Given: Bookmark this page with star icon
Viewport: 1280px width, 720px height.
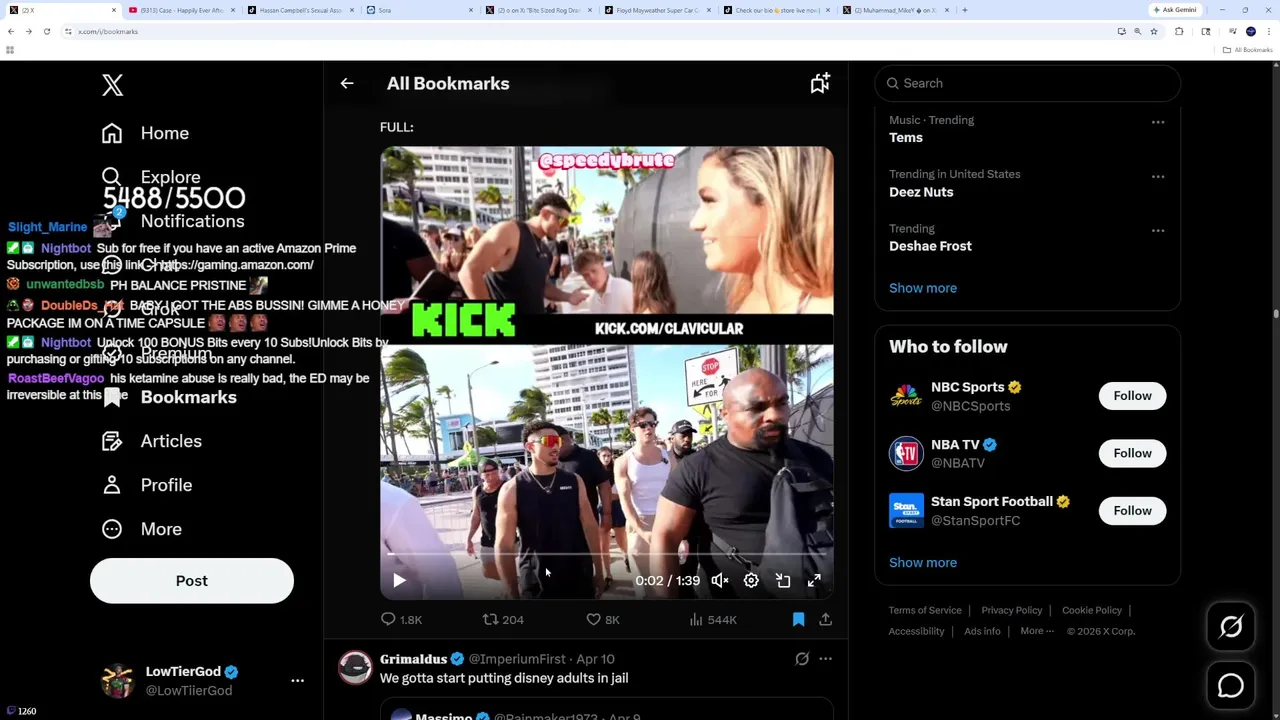Looking at the screenshot, I should pyautogui.click(x=1153, y=31).
